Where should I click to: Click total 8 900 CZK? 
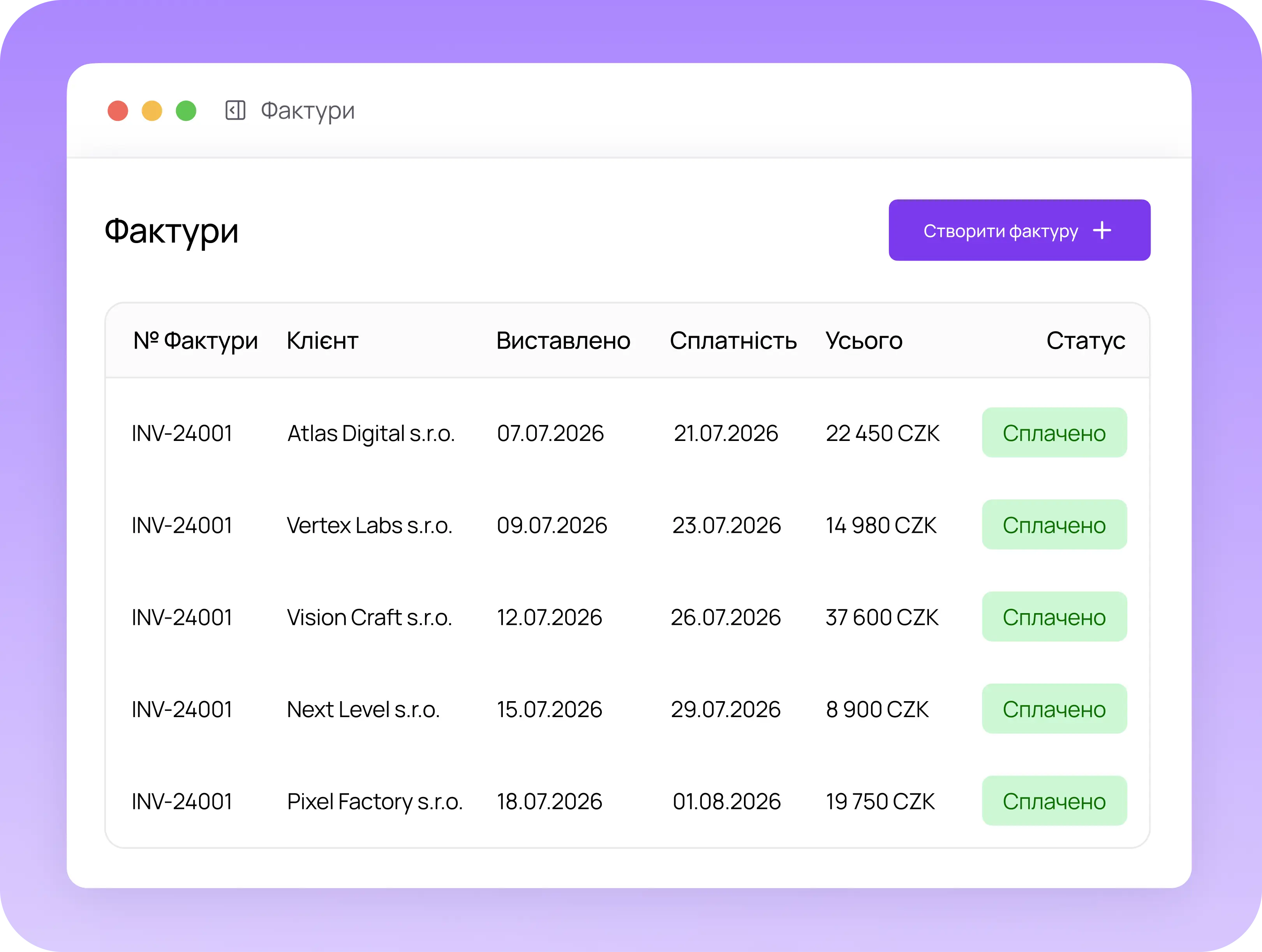[878, 709]
